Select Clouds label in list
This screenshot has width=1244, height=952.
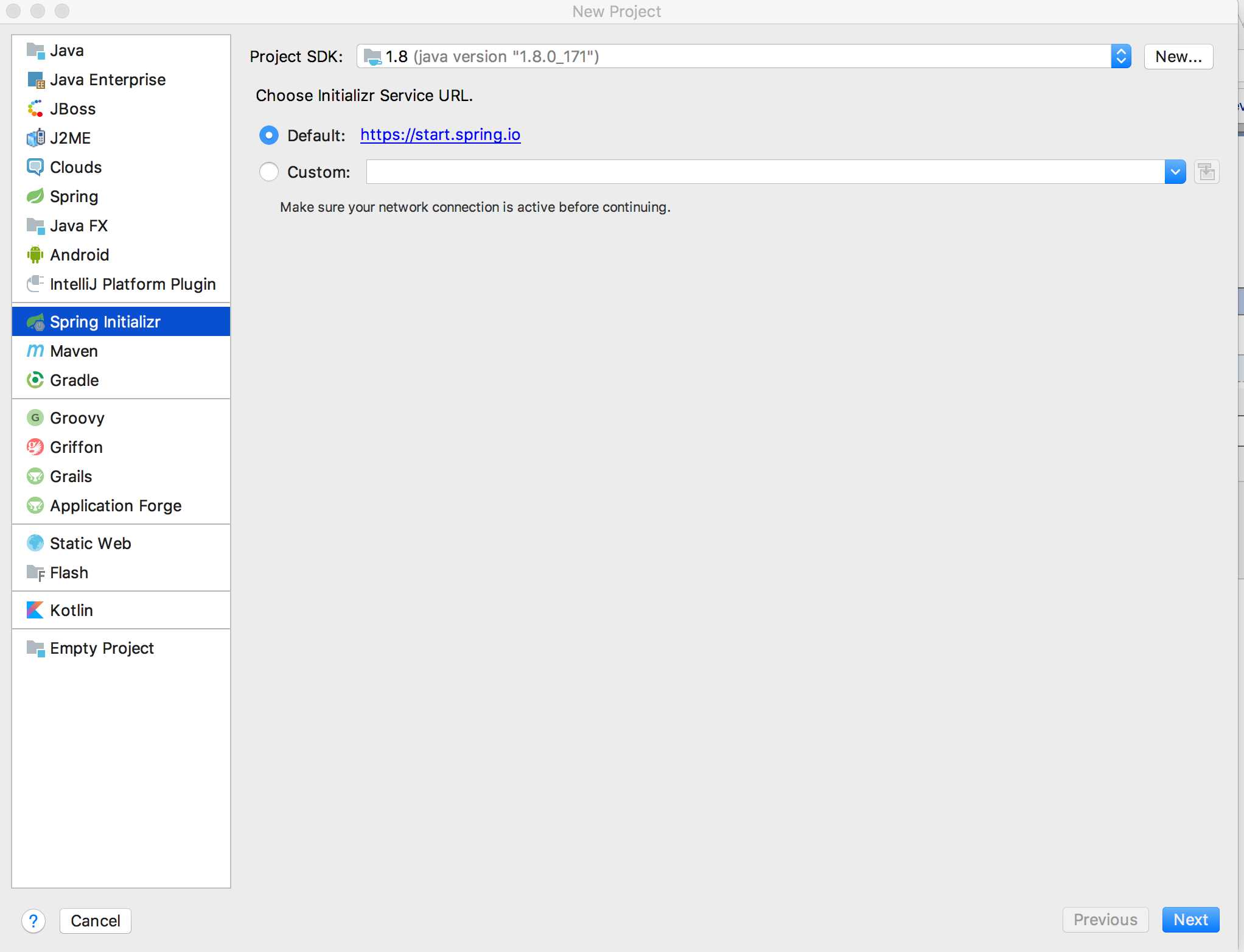click(76, 167)
